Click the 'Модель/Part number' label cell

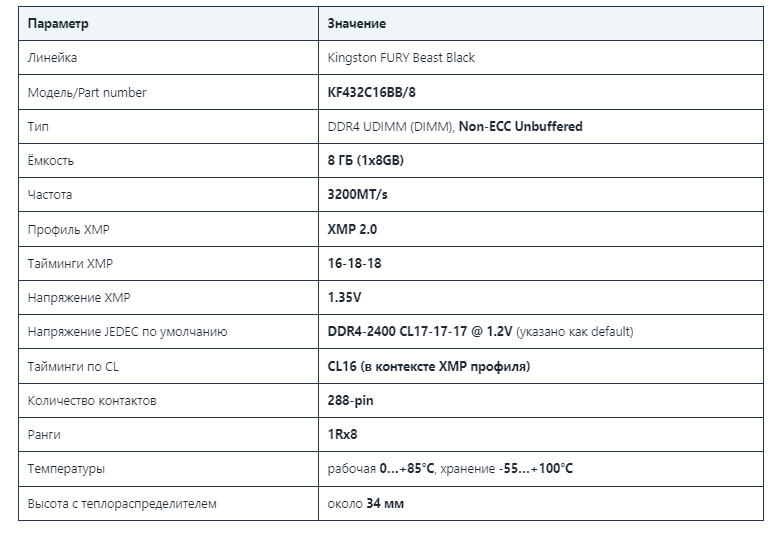168,92
